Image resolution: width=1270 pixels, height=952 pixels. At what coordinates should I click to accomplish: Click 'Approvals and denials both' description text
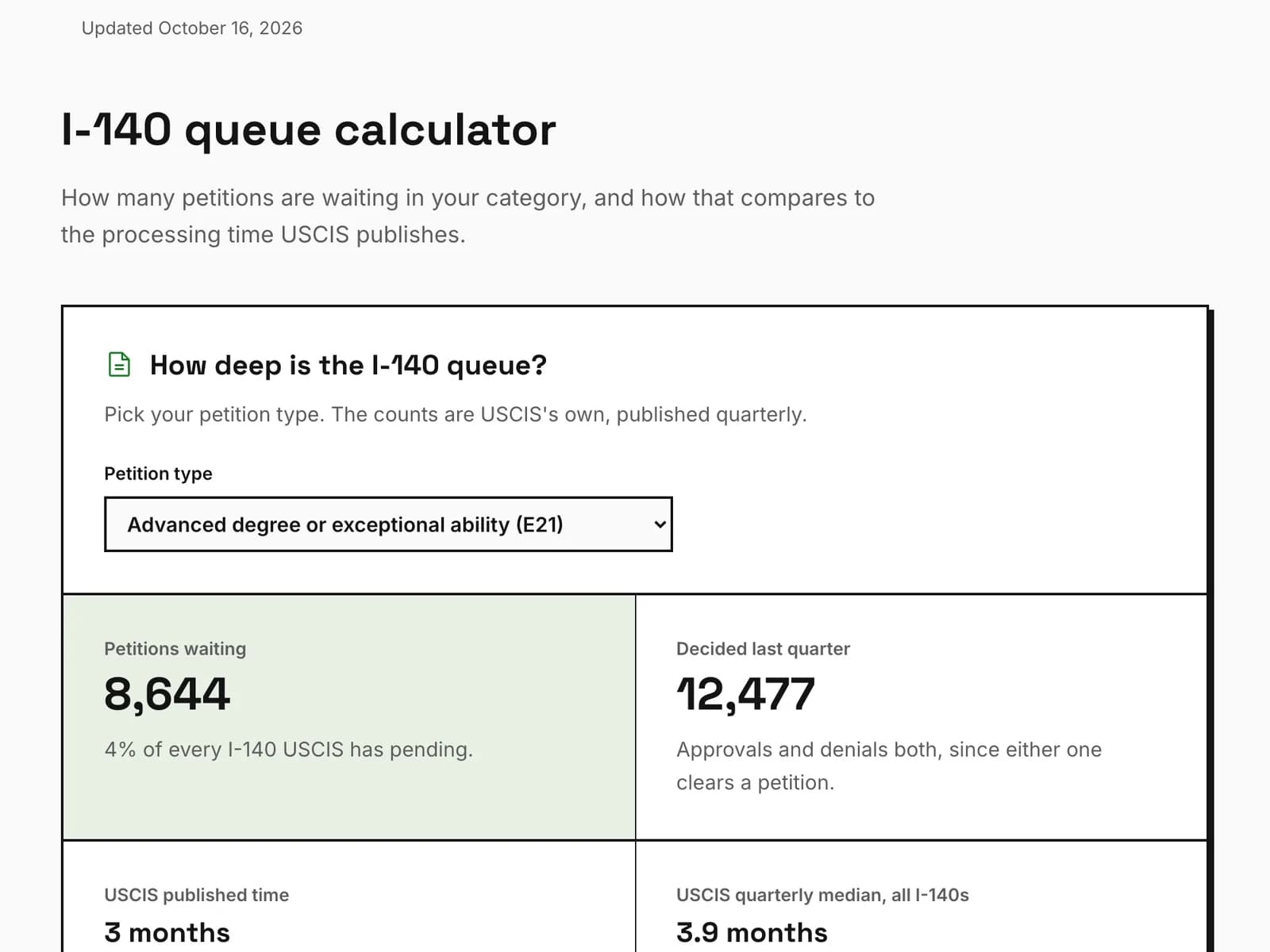point(889,766)
